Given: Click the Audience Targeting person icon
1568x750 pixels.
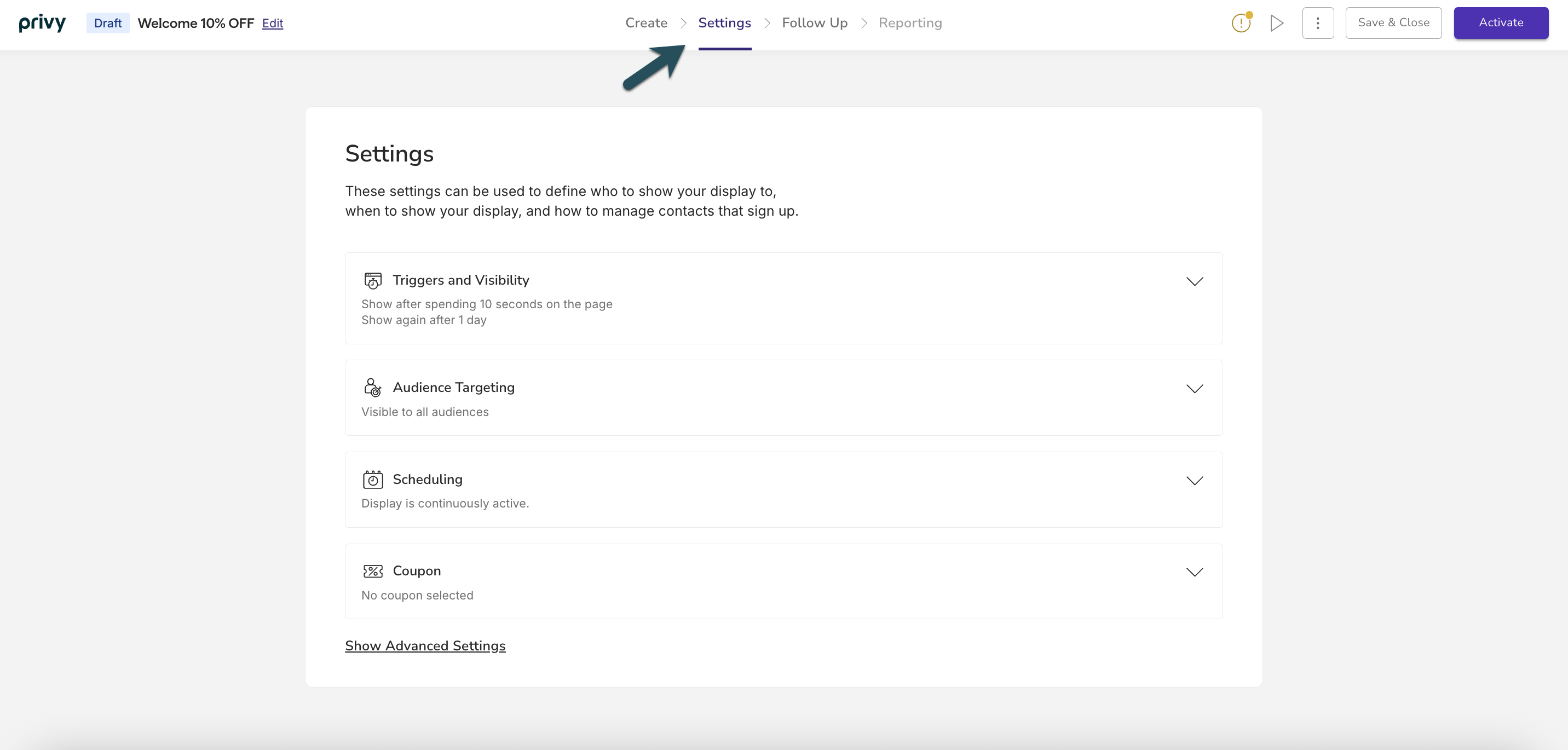Looking at the screenshot, I should (372, 388).
